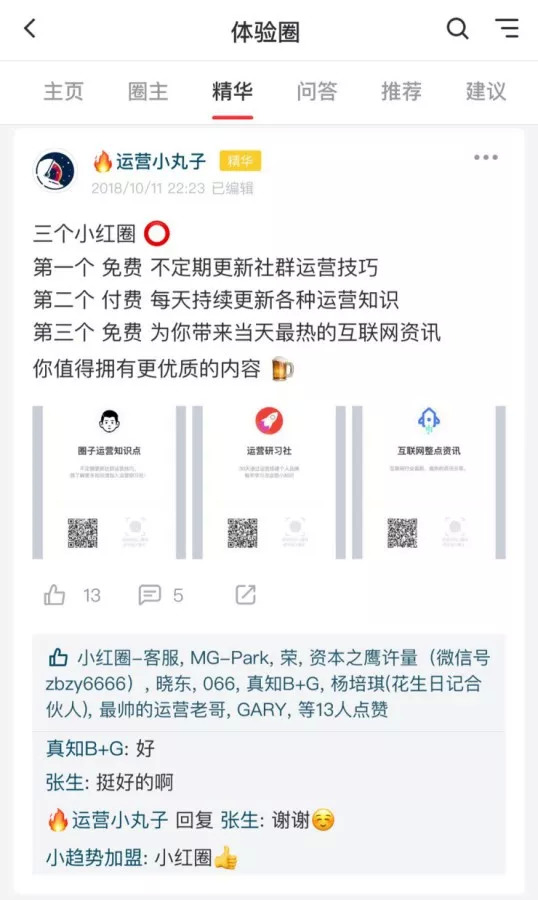
Task: Open the post's three-dot options menu
Action: (486, 157)
